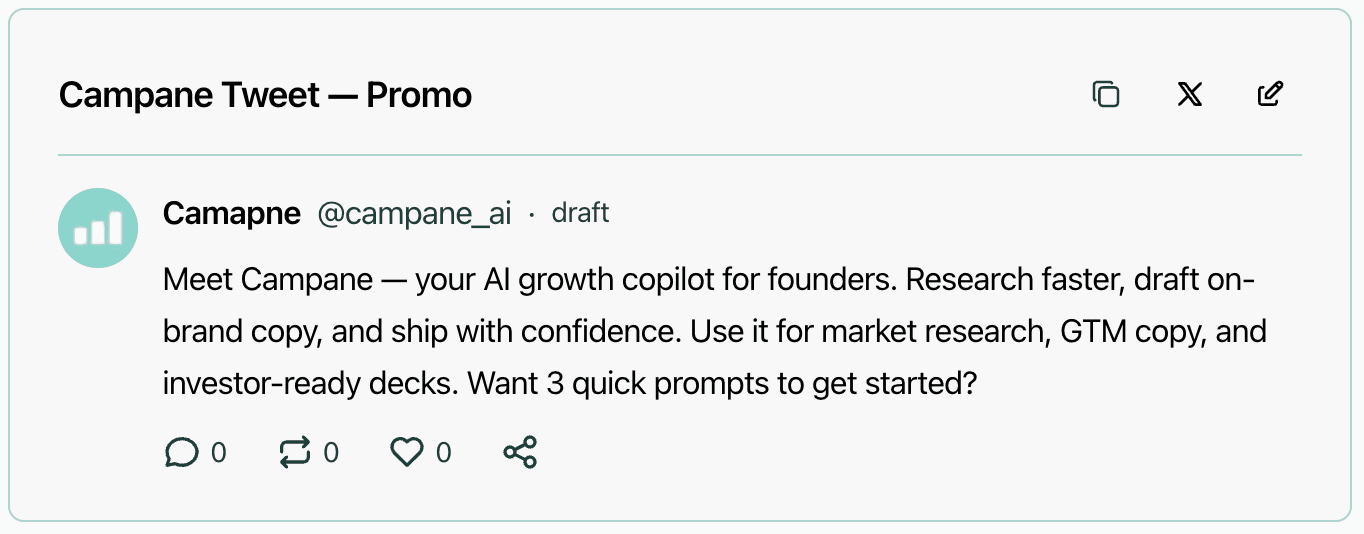Click the Campane Tweet — Promo title
The height and width of the screenshot is (534, 1364).
click(265, 95)
